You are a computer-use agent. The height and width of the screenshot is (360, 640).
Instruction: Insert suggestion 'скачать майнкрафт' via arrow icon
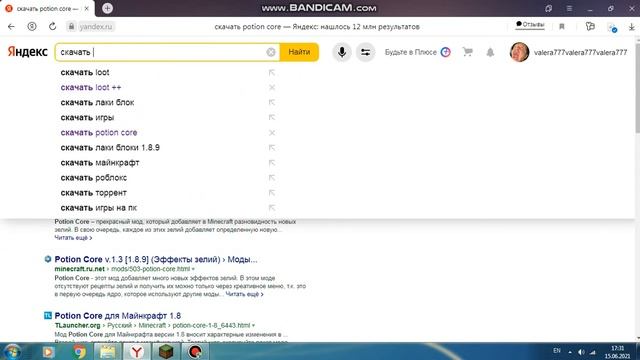(272, 163)
